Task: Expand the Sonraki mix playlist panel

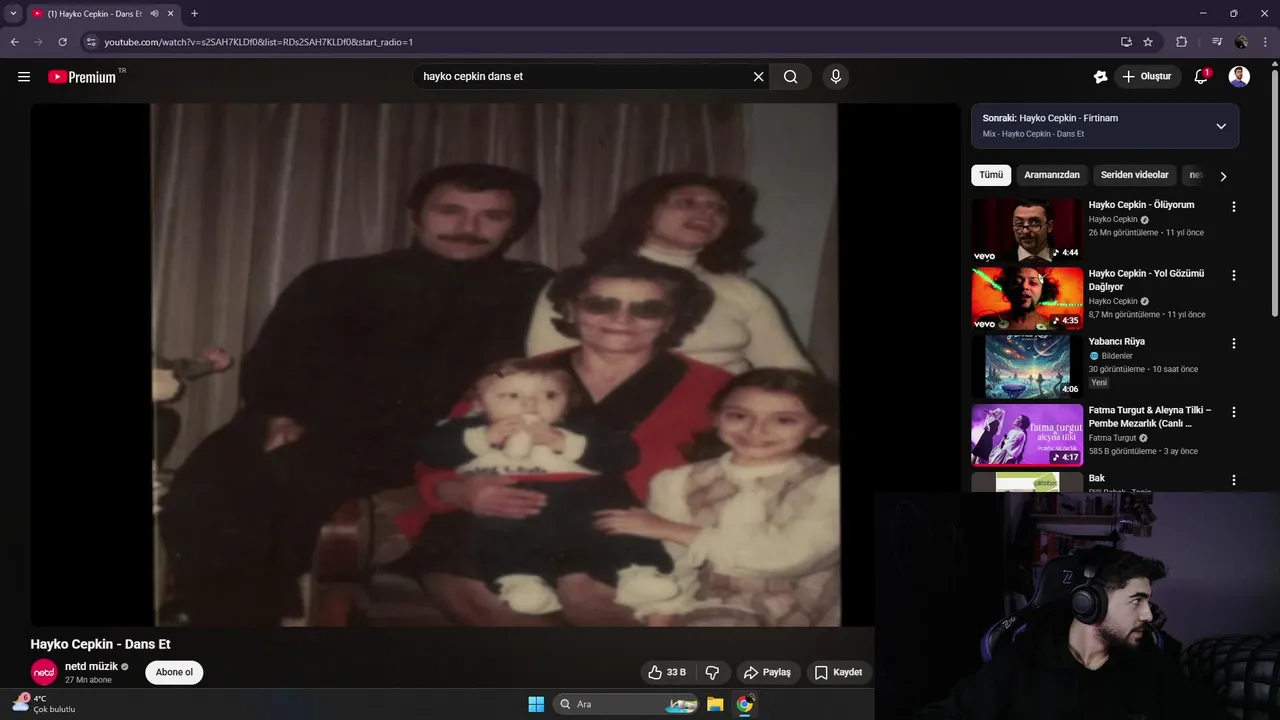Action: (1220, 126)
